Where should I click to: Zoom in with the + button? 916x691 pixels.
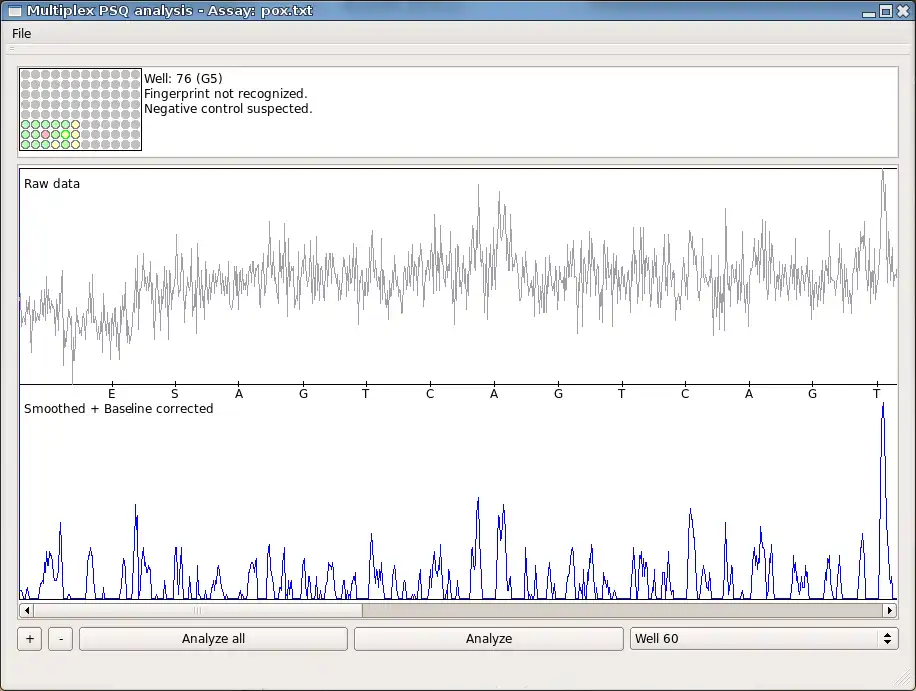coord(29,639)
